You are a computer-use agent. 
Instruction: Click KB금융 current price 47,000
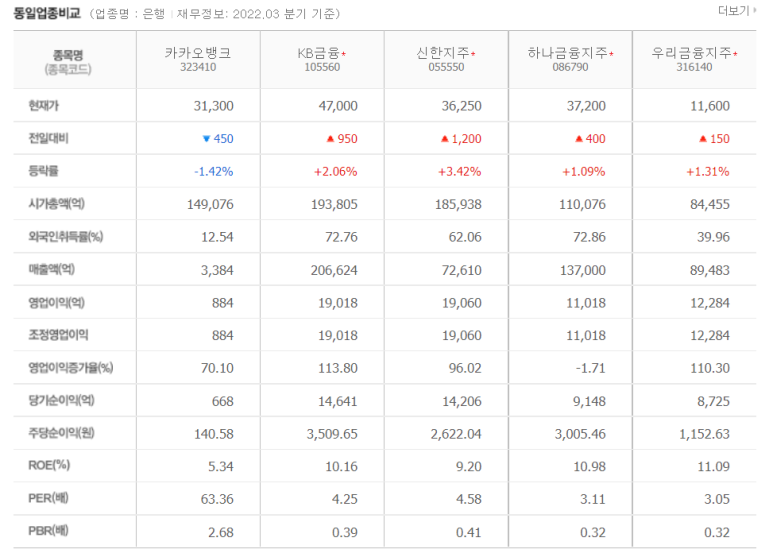pos(338,106)
